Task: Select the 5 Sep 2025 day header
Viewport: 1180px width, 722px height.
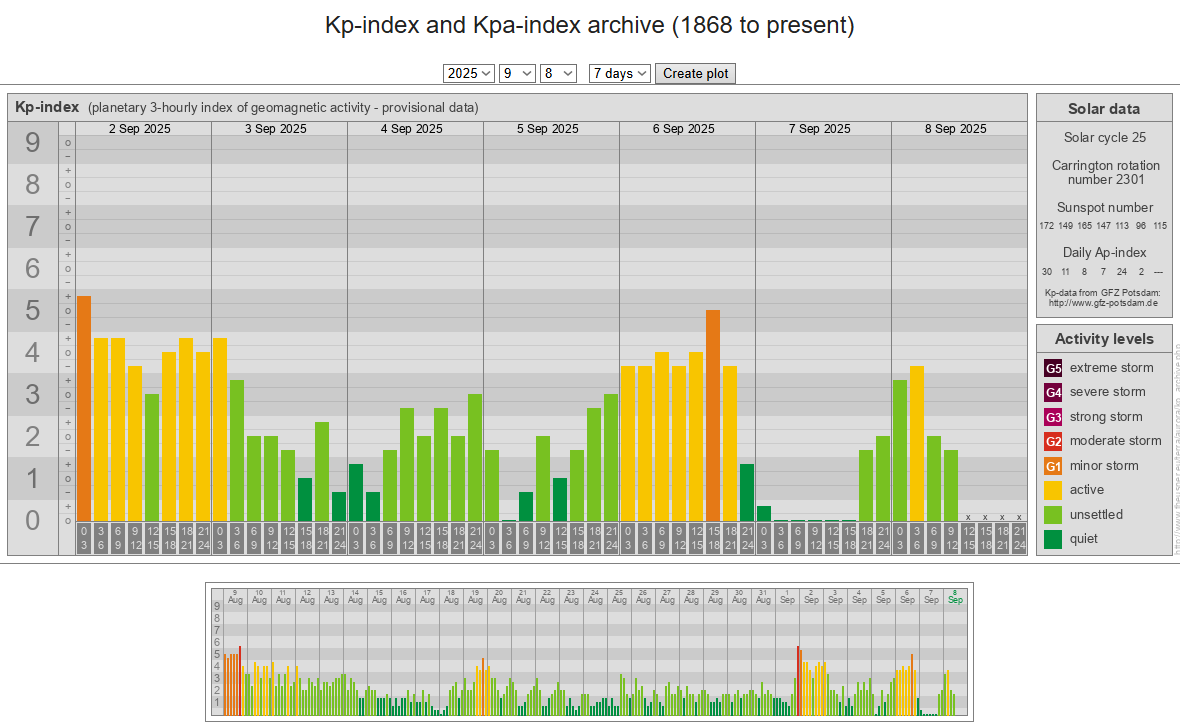Action: pyautogui.click(x=547, y=129)
